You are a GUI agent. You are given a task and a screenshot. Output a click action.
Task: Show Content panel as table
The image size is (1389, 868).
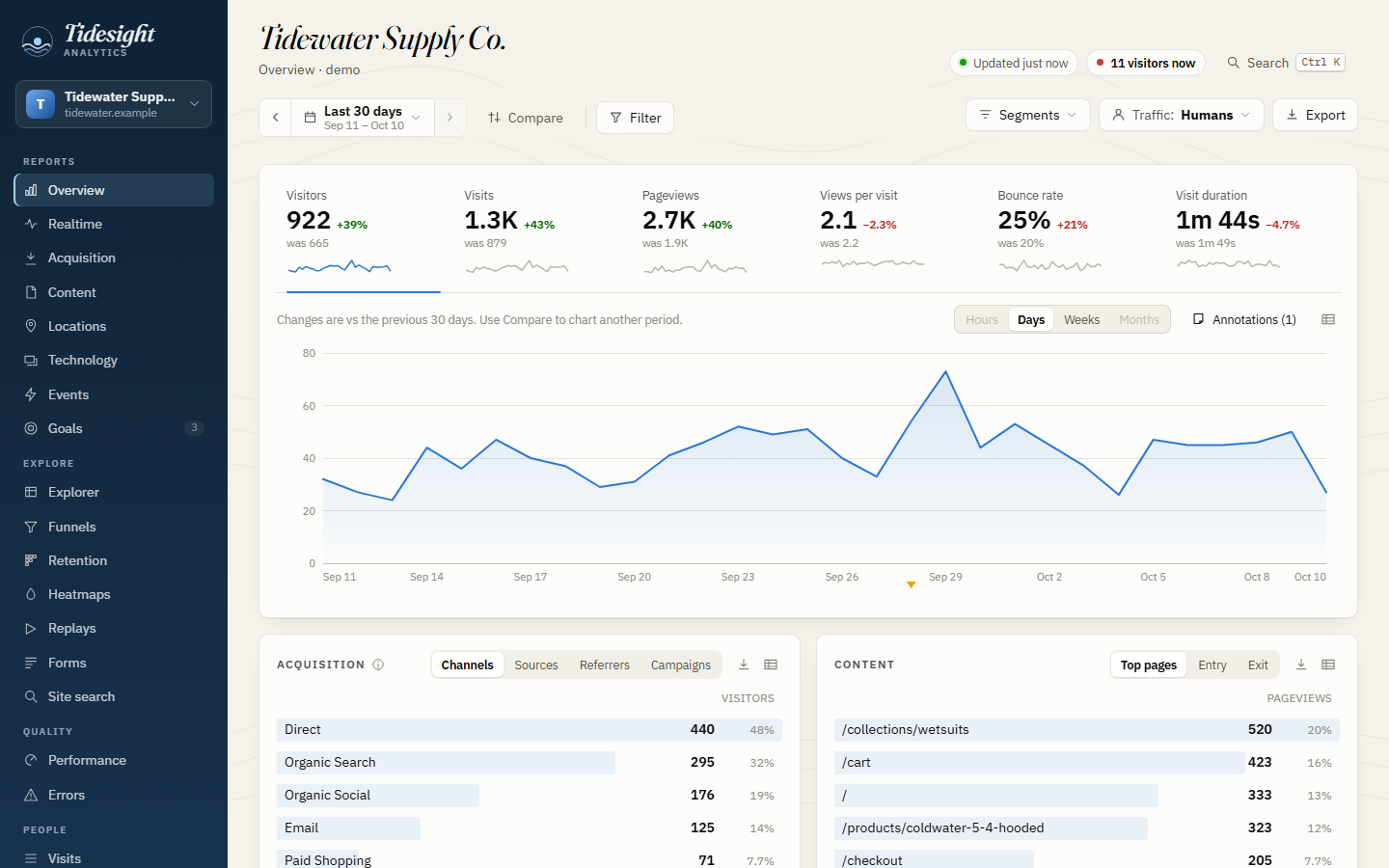[x=1328, y=665]
